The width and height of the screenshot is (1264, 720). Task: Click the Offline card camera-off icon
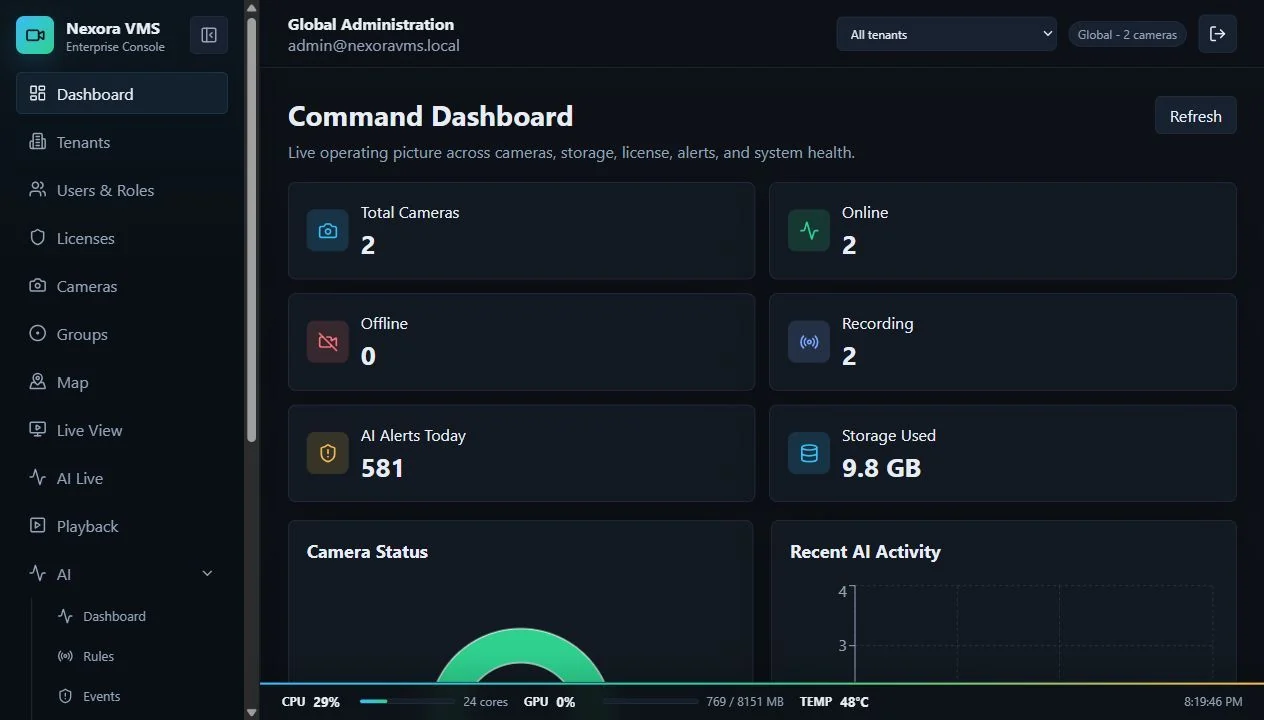pos(328,342)
